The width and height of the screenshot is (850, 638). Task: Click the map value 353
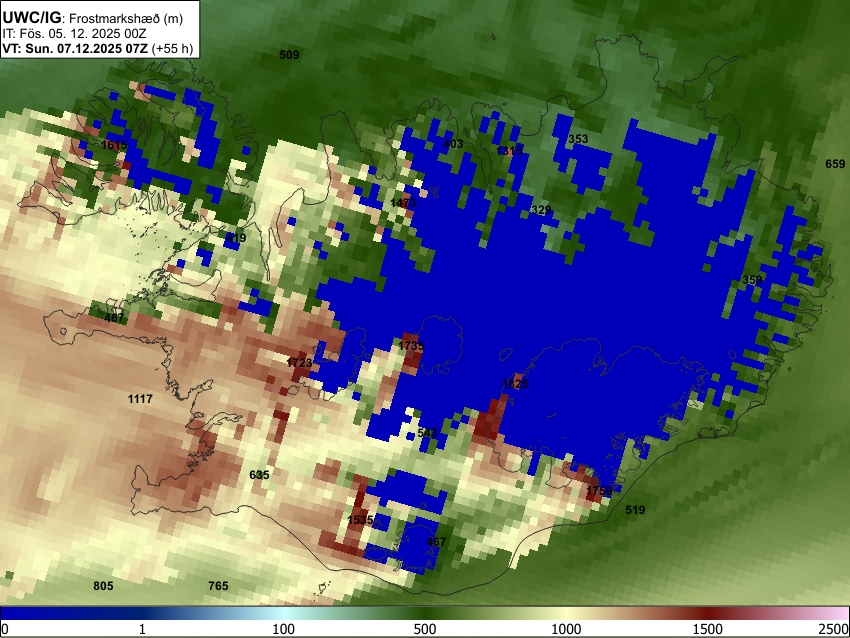tap(578, 139)
